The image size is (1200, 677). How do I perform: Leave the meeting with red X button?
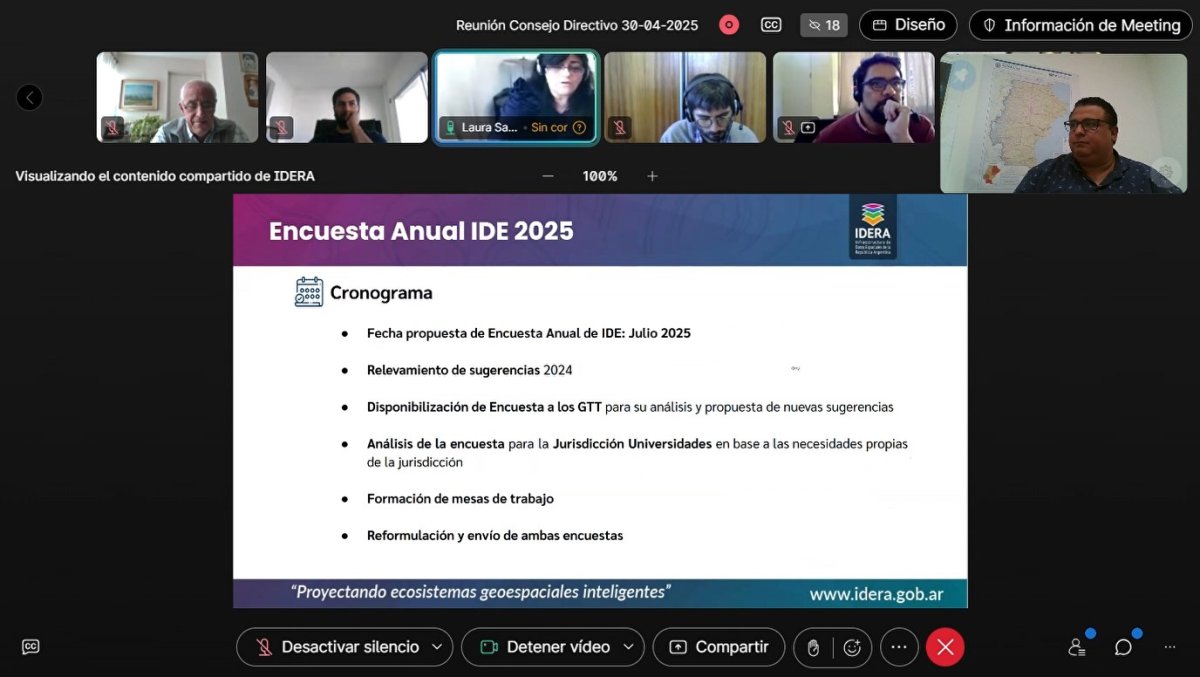click(x=945, y=647)
